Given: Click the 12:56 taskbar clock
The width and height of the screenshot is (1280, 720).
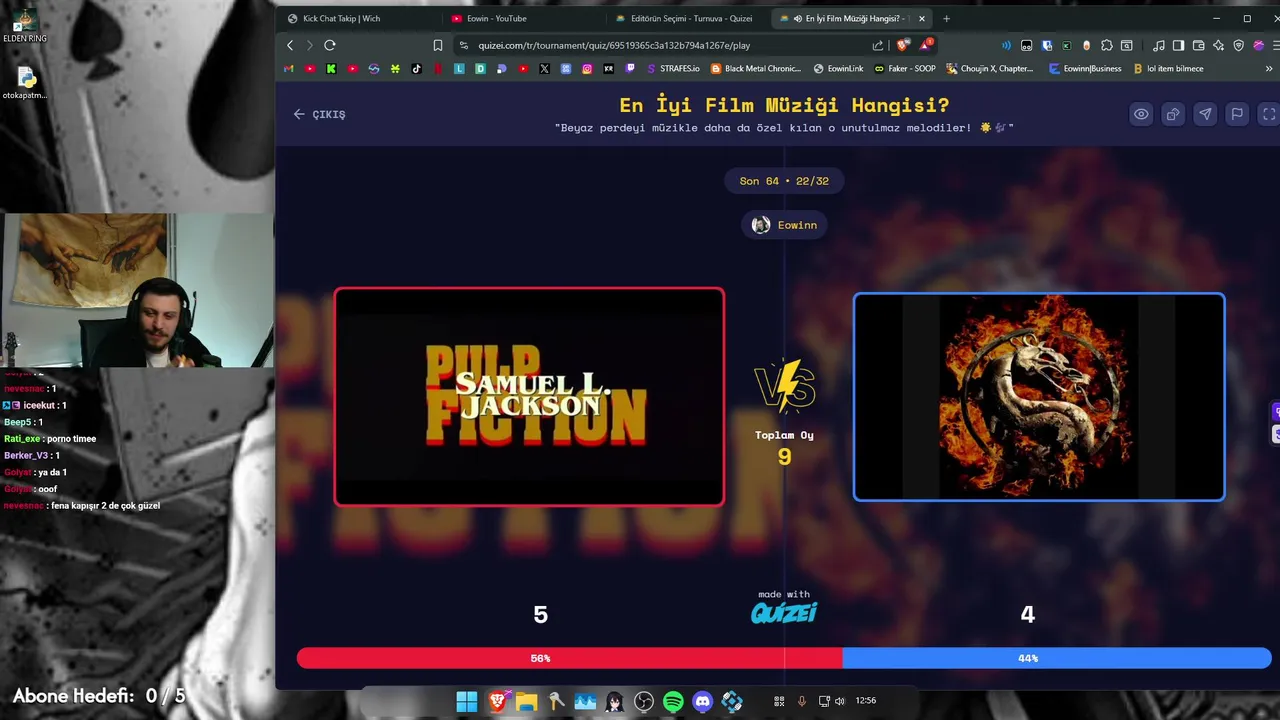Looking at the screenshot, I should (x=866, y=701).
